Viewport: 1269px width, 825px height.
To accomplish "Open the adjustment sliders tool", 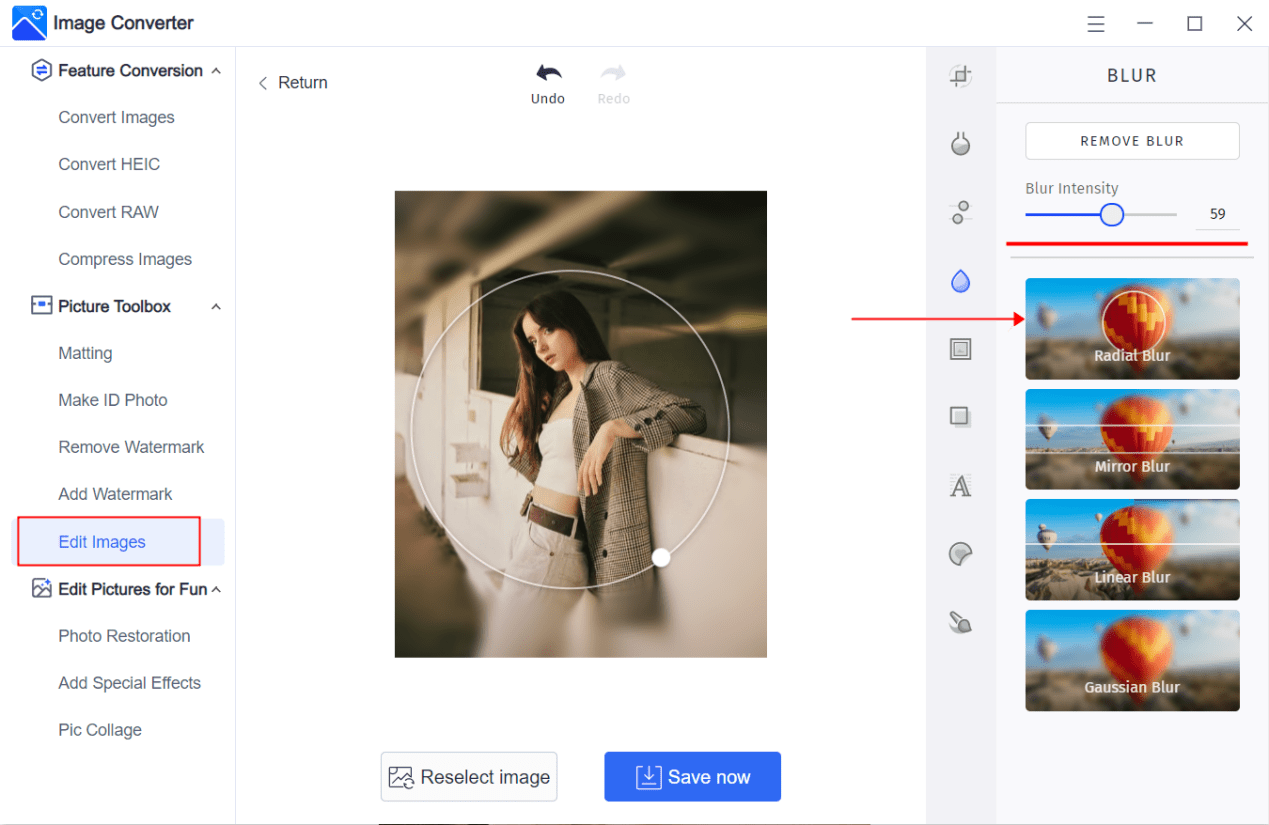I will [960, 212].
